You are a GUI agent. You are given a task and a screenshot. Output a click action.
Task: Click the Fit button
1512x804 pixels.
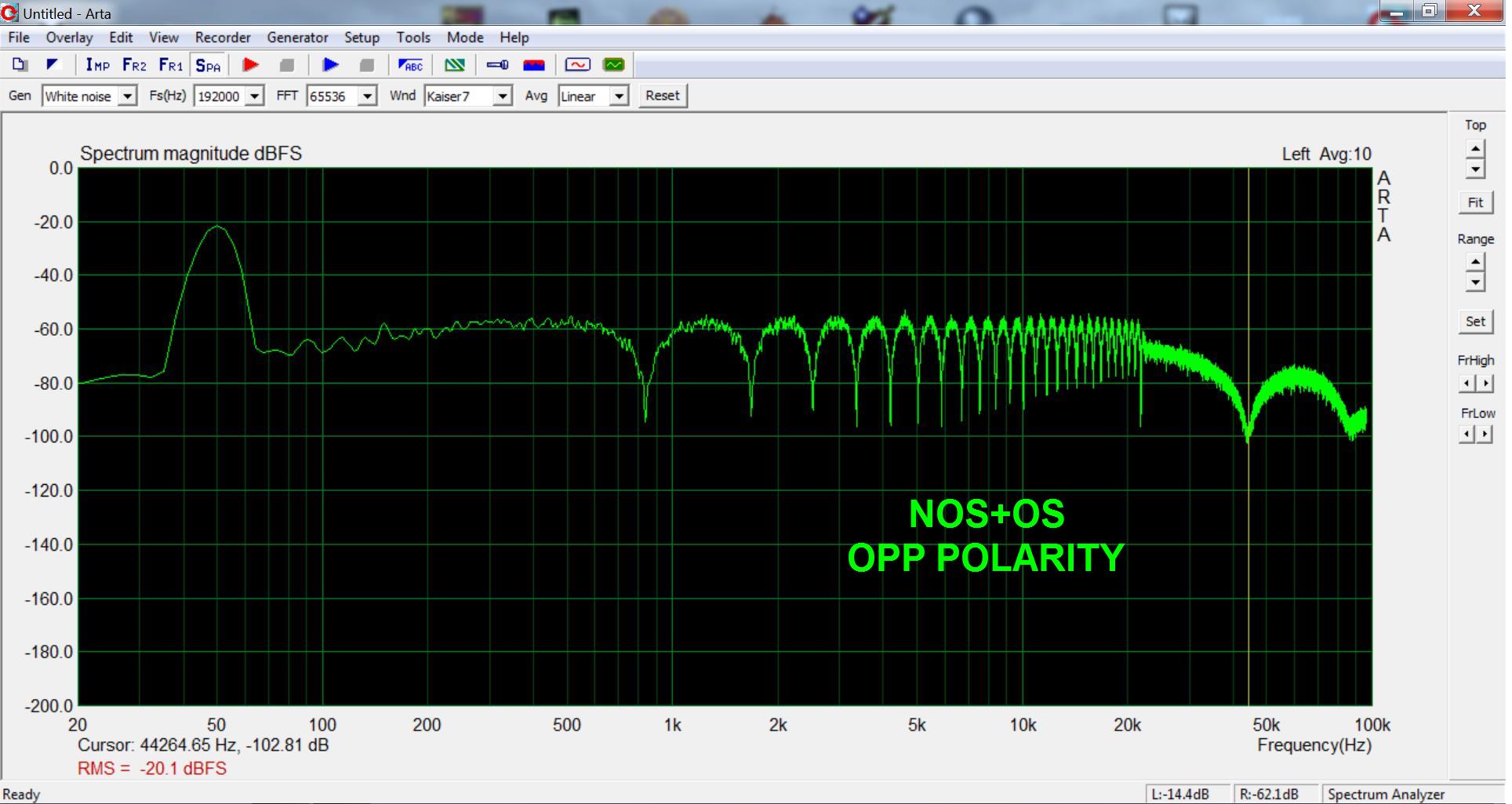point(1475,202)
